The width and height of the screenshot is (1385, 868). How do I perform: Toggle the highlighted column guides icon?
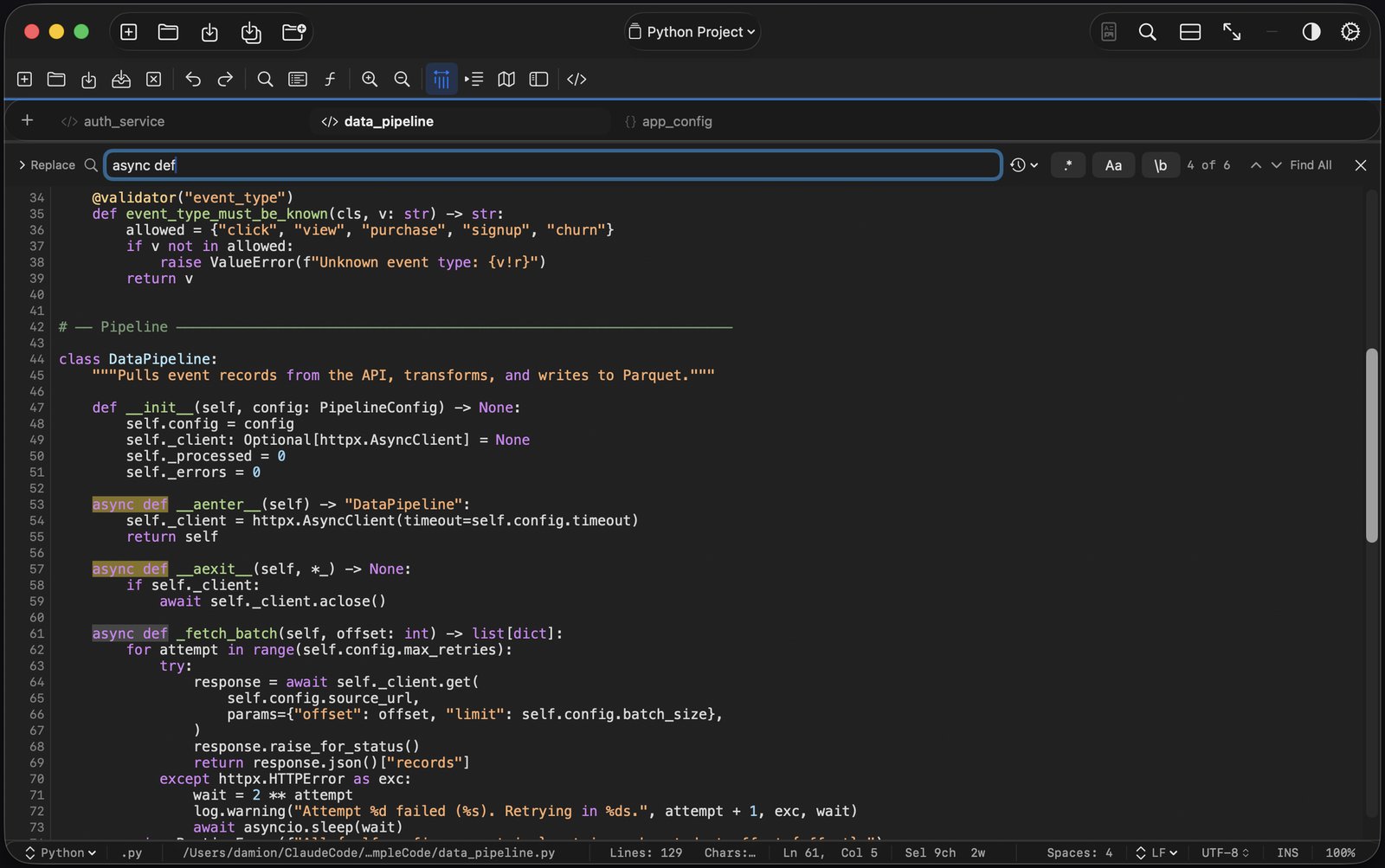[441, 80]
